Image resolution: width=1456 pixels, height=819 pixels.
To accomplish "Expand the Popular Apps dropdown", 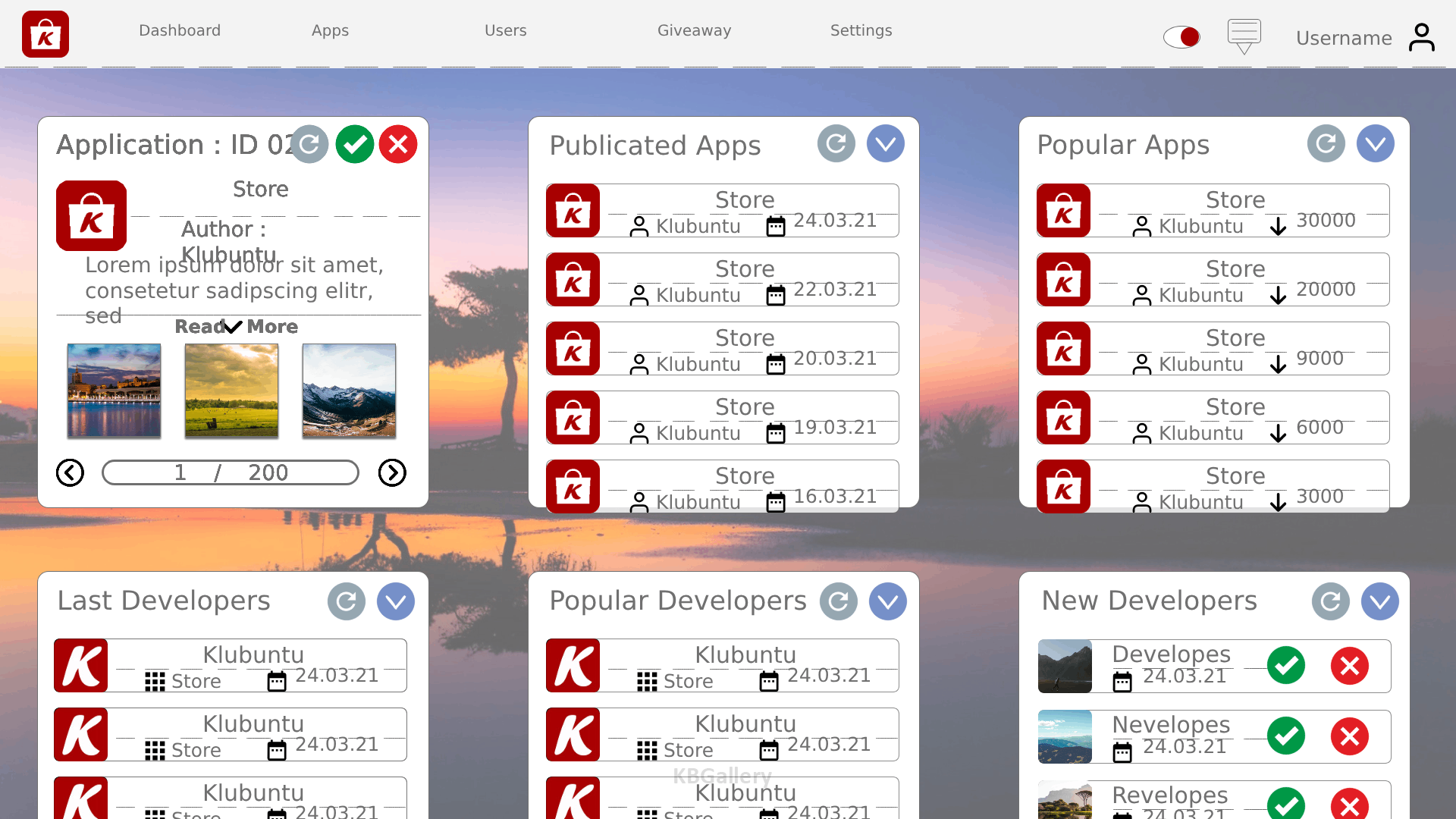I will click(x=1376, y=143).
